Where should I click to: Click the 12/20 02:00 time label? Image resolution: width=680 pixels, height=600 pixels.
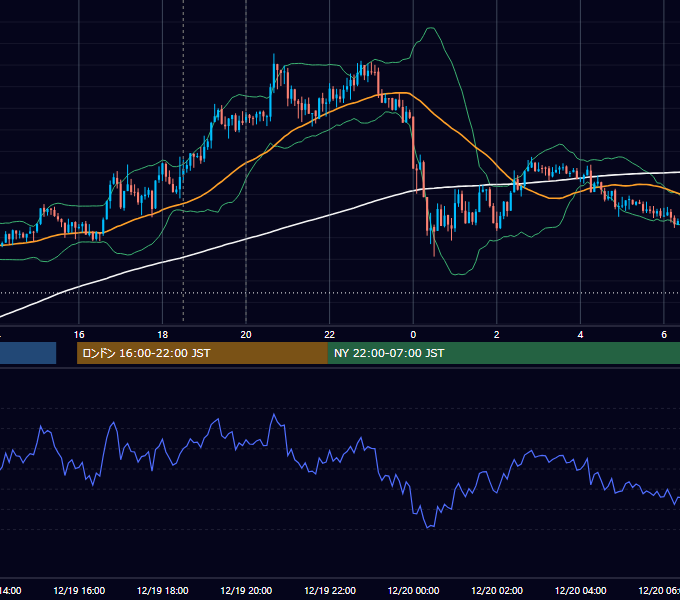click(497, 590)
